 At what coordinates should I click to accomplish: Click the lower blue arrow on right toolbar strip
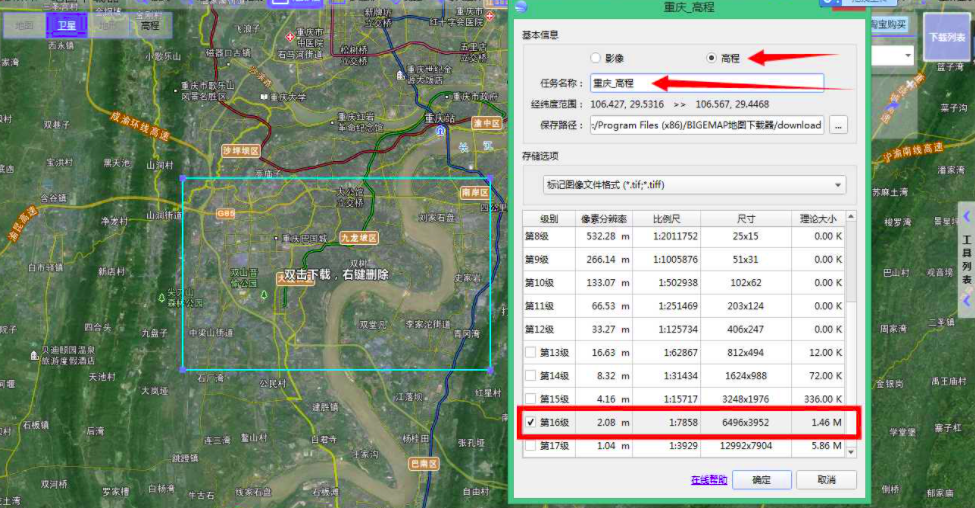pyautogui.click(x=966, y=301)
